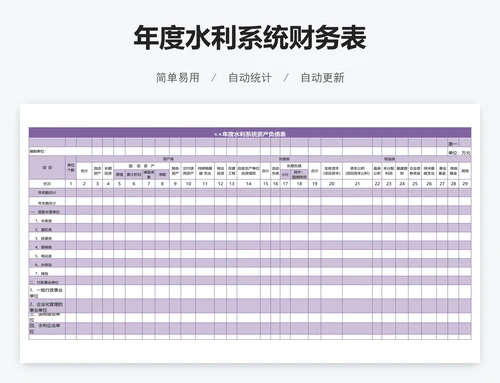The width and height of the screenshot is (500, 383).
Task: Select column number cell 15
Action: (265, 184)
